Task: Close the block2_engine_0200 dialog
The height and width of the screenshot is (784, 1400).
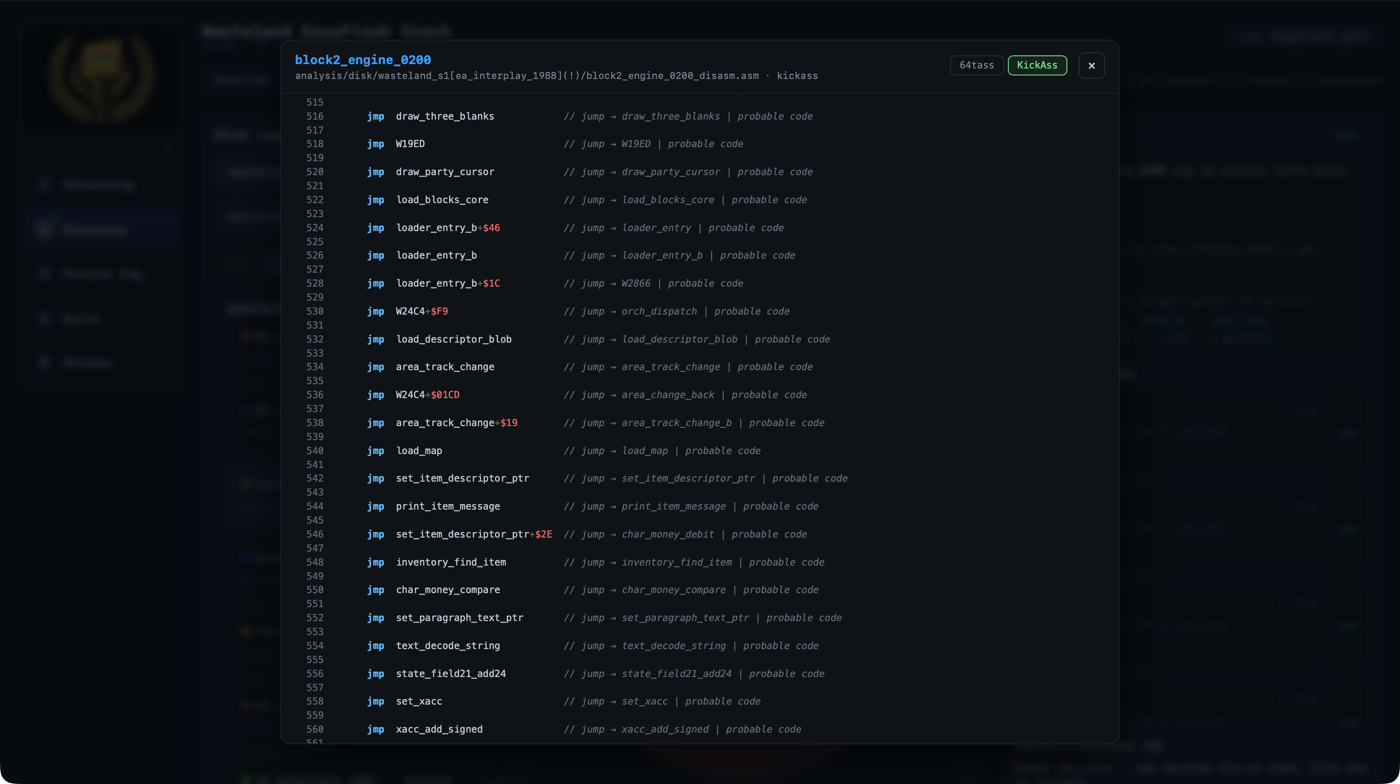Action: pyautogui.click(x=1091, y=65)
